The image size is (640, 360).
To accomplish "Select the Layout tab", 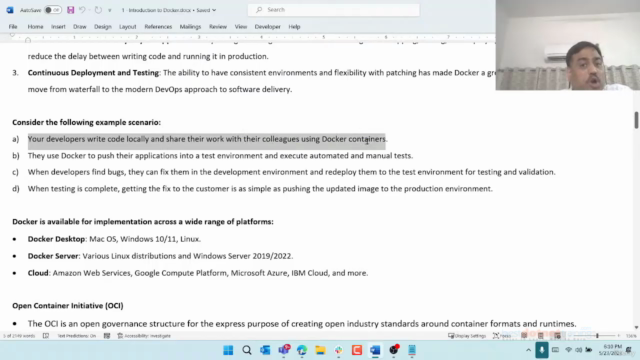I will click(x=128, y=27).
